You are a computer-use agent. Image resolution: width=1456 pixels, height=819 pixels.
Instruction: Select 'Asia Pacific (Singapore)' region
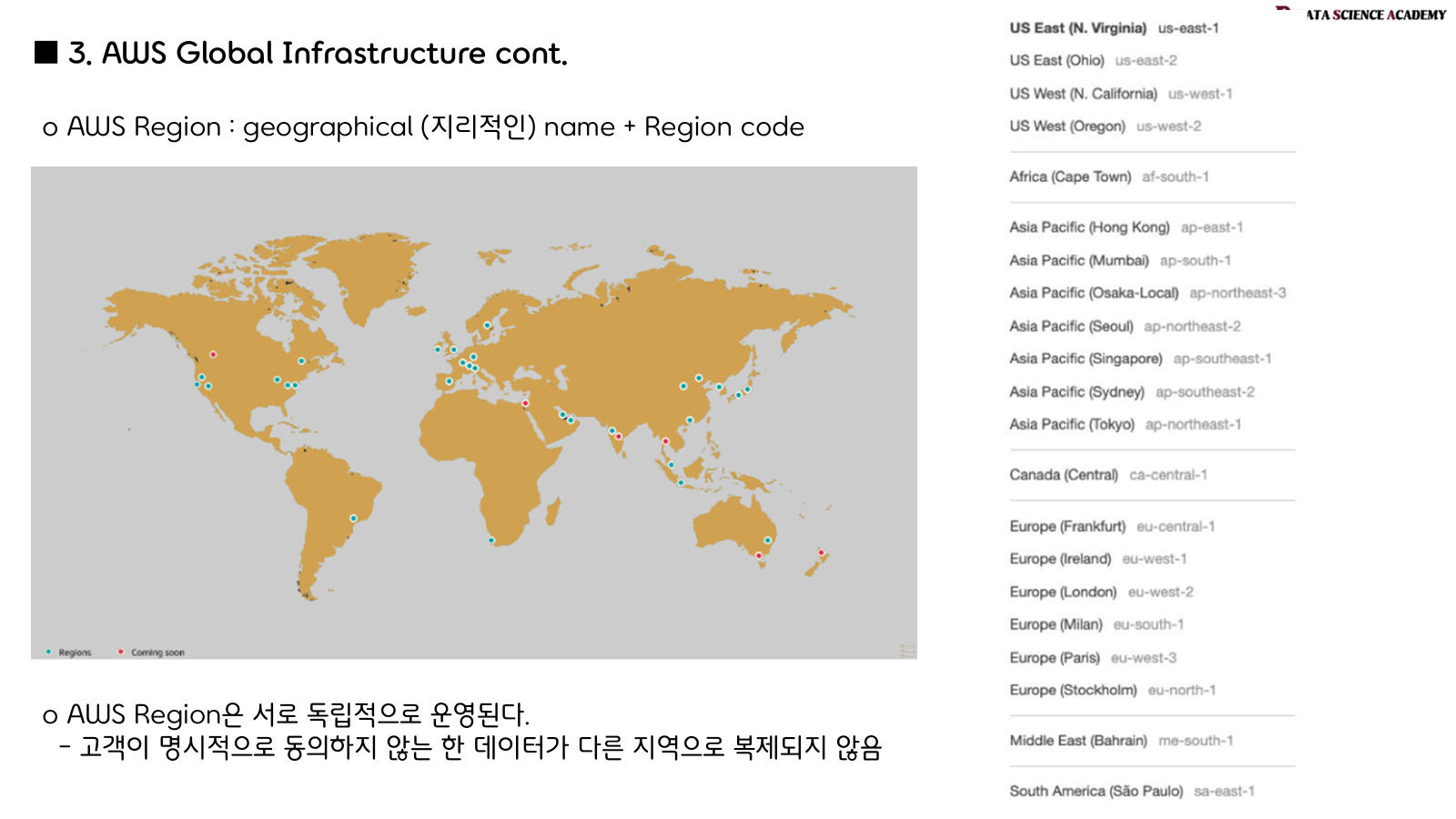[x=1086, y=359]
